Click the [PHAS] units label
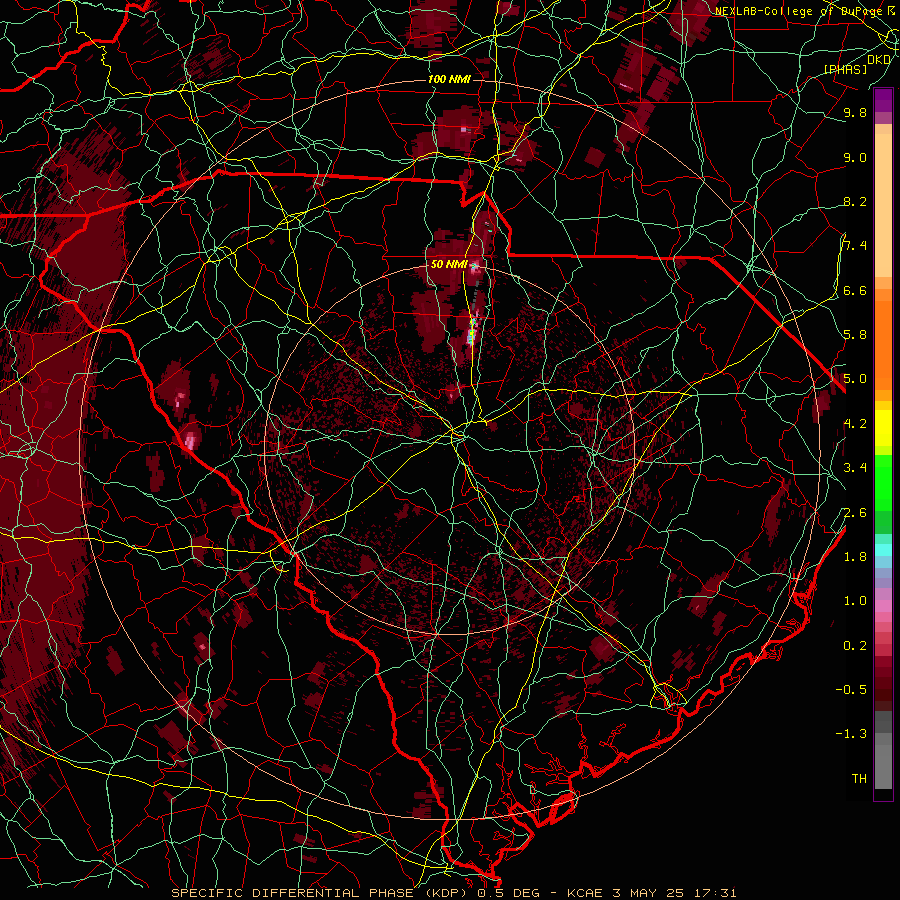 847,69
